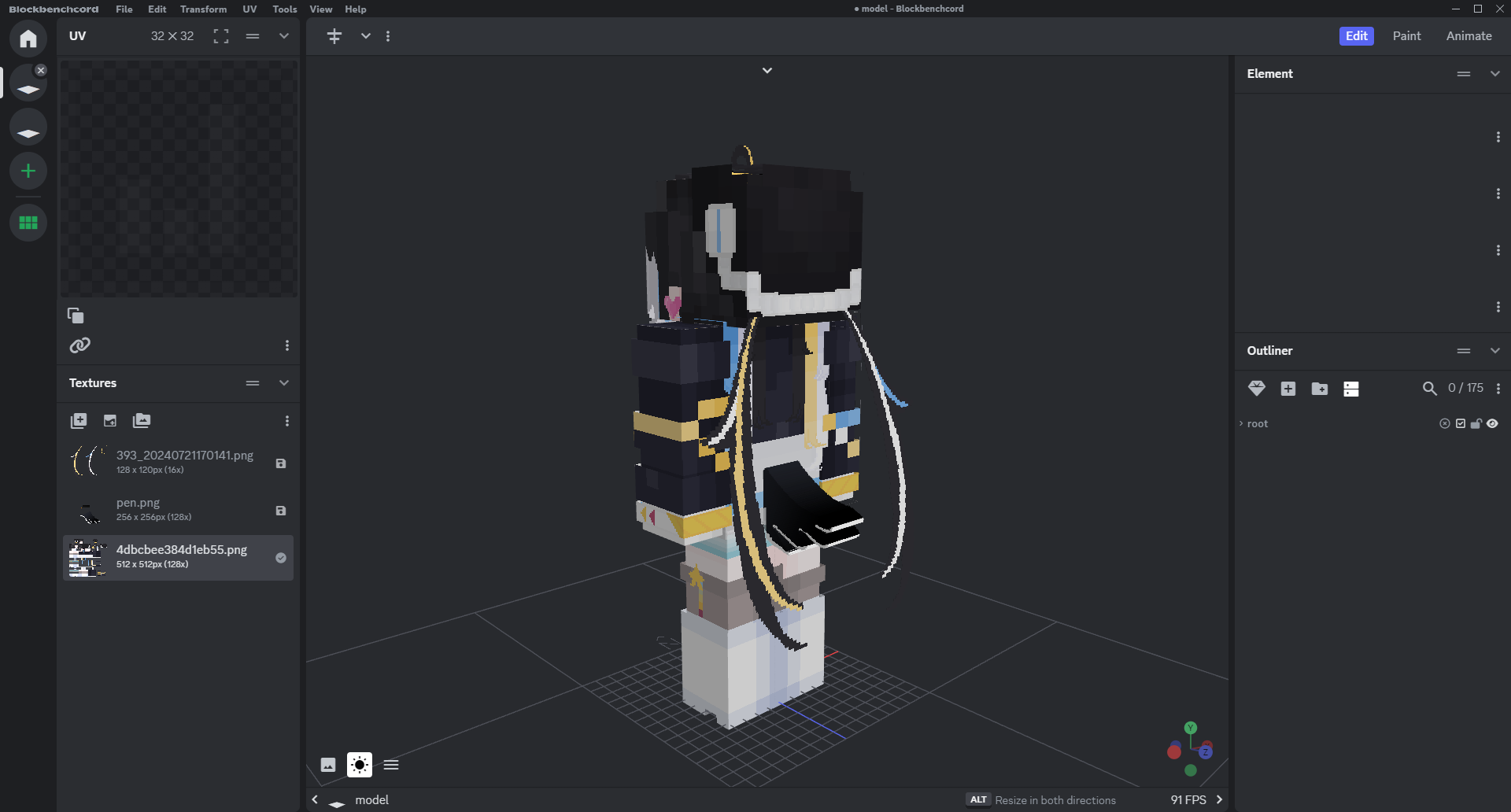The image size is (1511, 812).
Task: Click the home icon in the sidebar
Action: click(x=28, y=39)
